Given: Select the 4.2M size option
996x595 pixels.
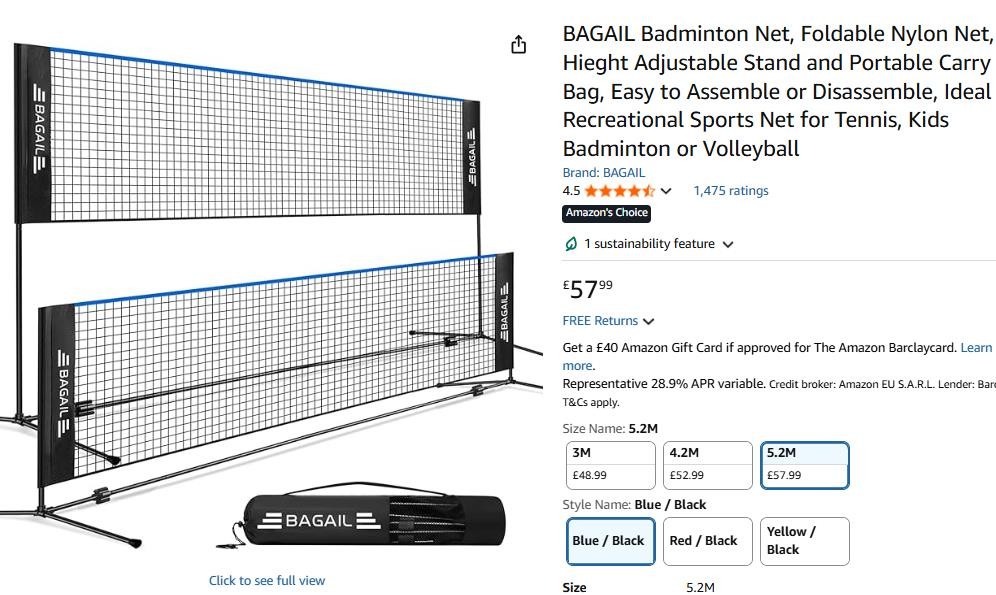Looking at the screenshot, I should 707,465.
